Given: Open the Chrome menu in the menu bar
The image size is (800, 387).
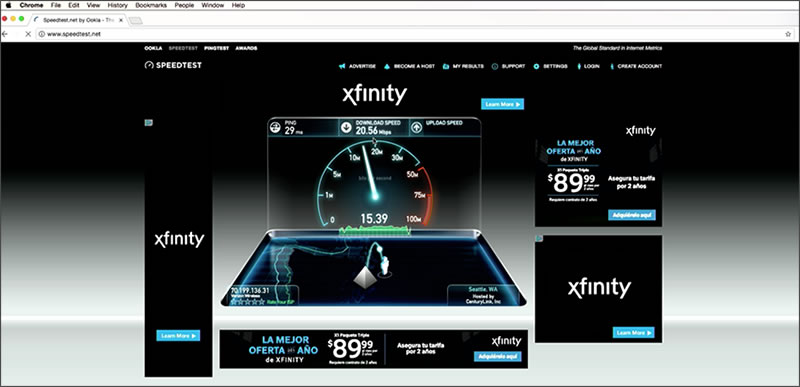Looking at the screenshot, I should tap(32, 5).
